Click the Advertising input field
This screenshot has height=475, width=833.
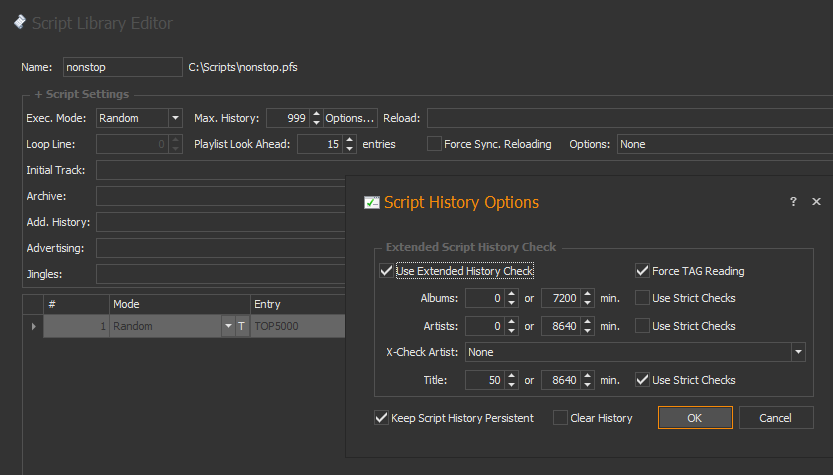coord(220,248)
